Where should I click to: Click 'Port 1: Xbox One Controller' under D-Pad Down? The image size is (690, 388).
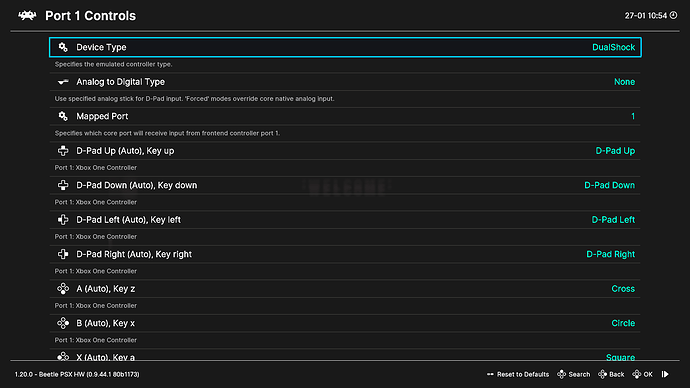click(95, 202)
